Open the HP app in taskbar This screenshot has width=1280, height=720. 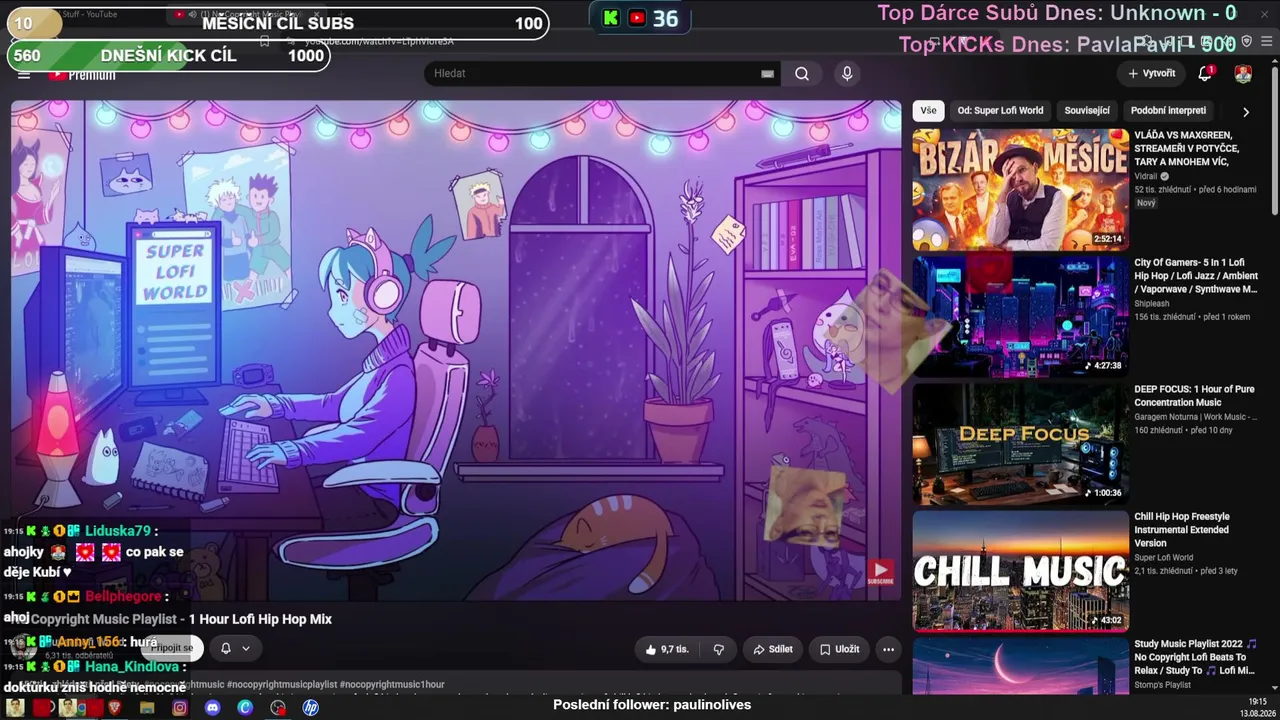pyautogui.click(x=311, y=708)
